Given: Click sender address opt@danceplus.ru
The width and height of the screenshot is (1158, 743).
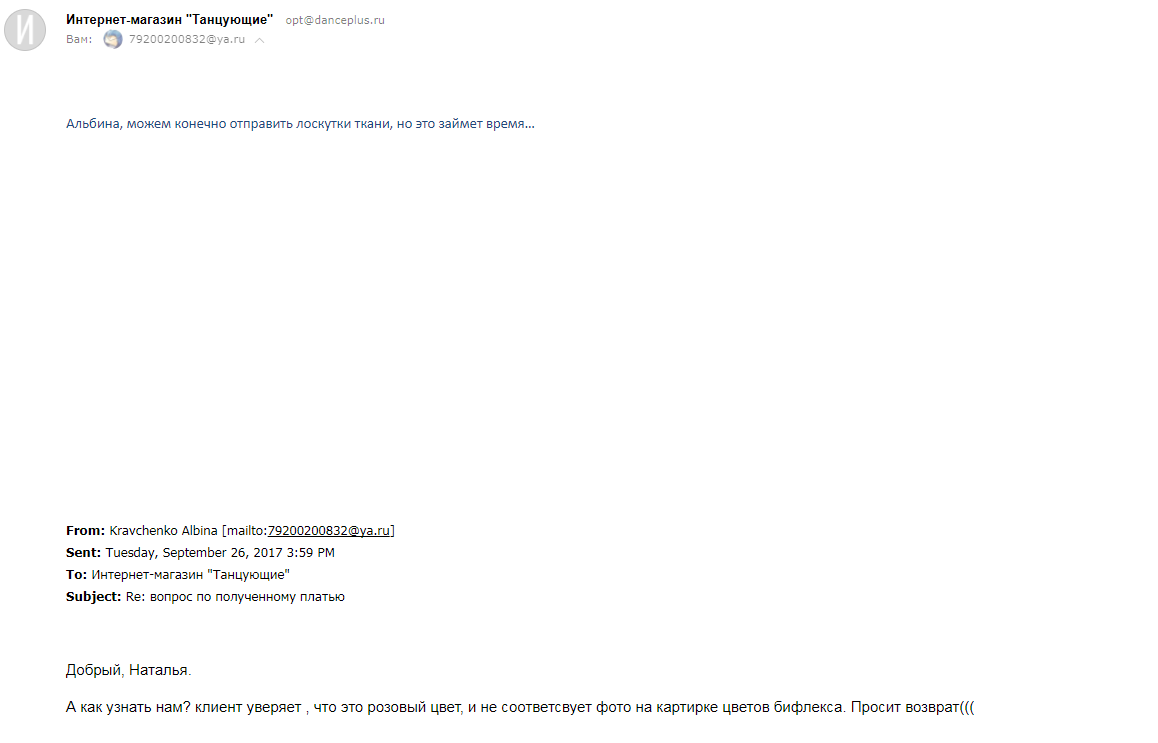Looking at the screenshot, I should click(335, 20).
